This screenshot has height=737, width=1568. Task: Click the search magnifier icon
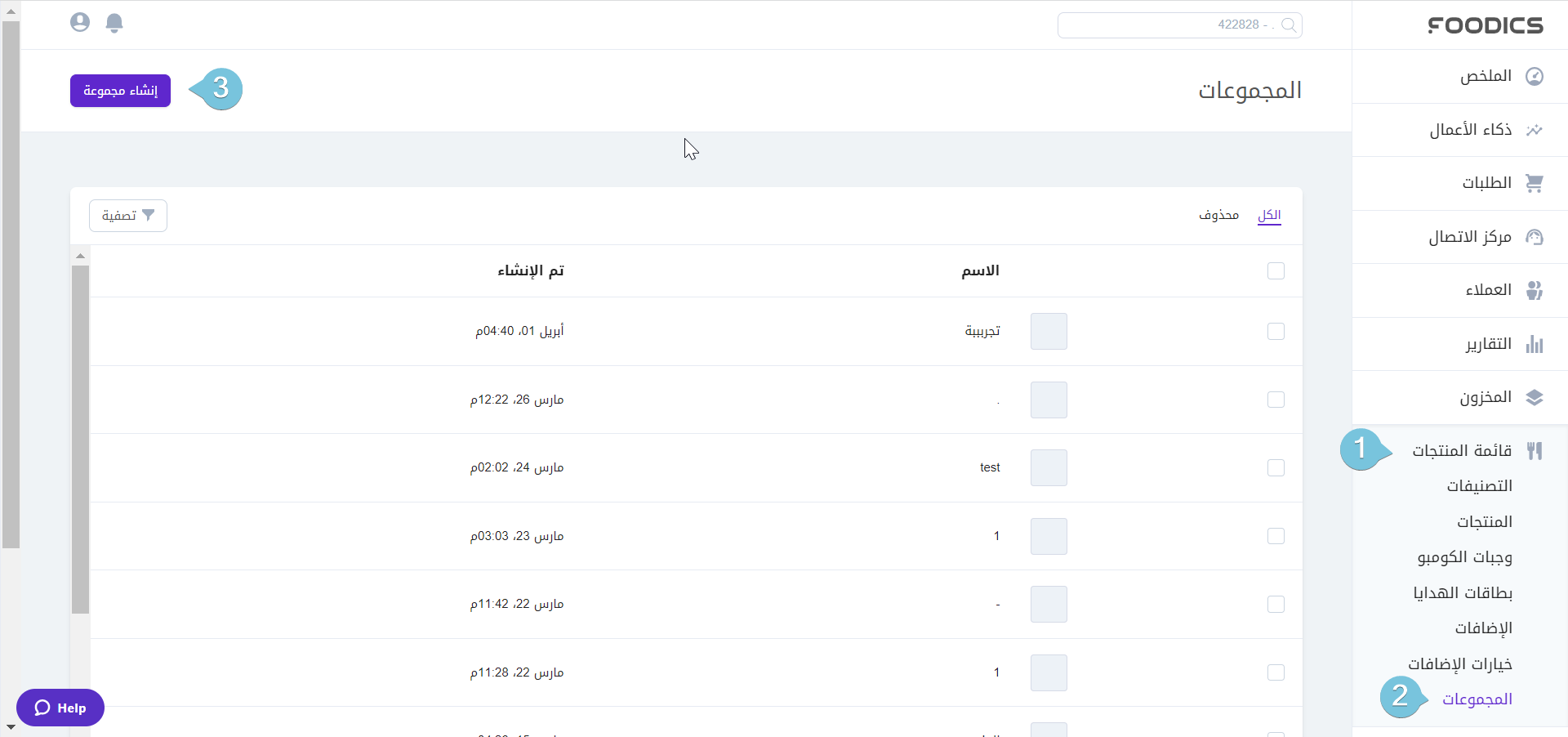coord(1289,25)
